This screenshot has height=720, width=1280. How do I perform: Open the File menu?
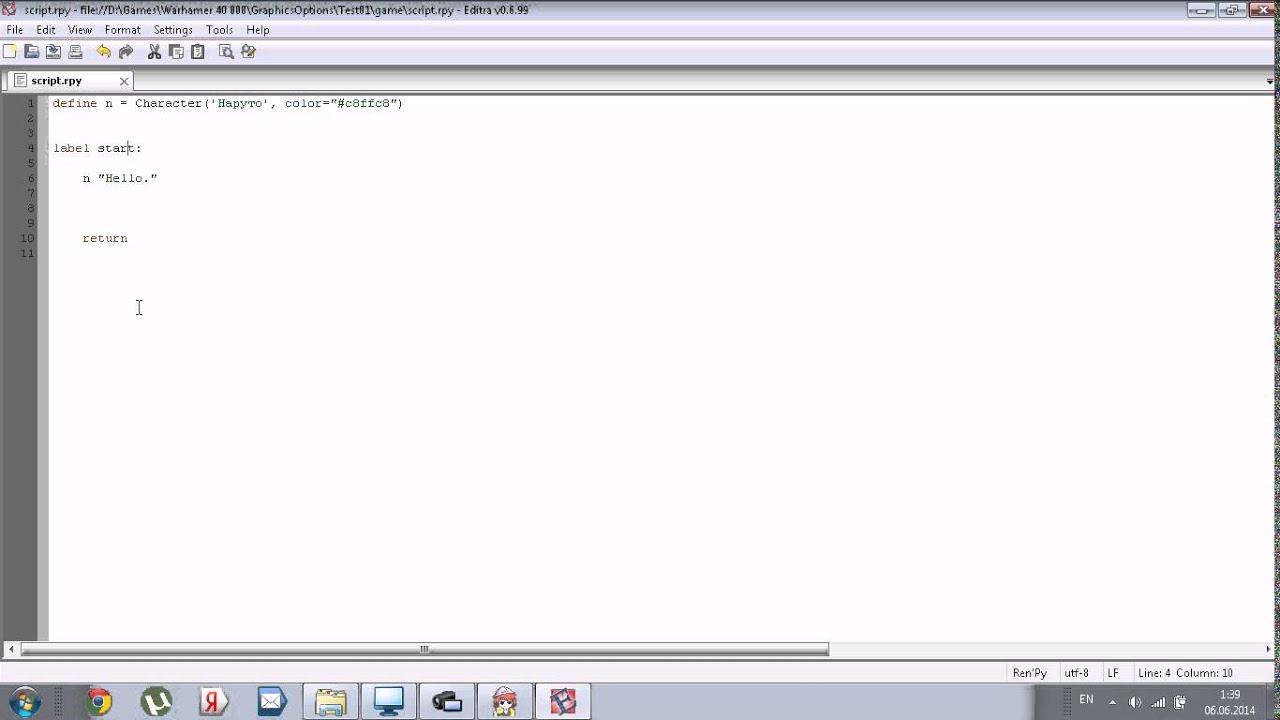click(15, 30)
